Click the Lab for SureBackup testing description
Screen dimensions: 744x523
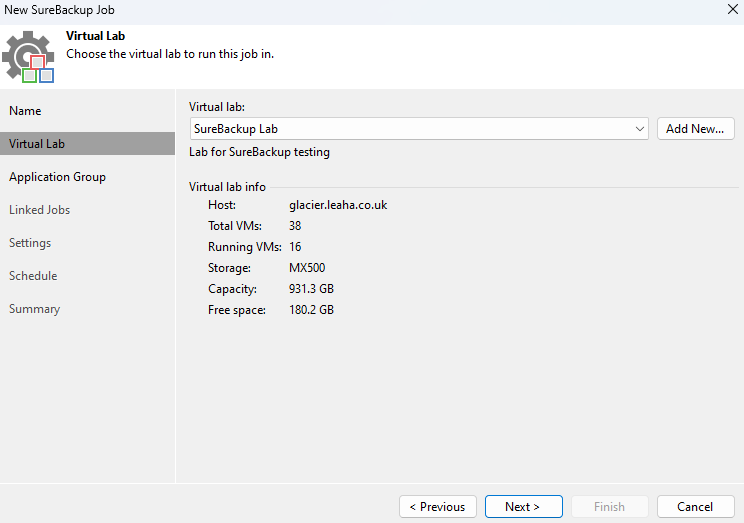259,152
